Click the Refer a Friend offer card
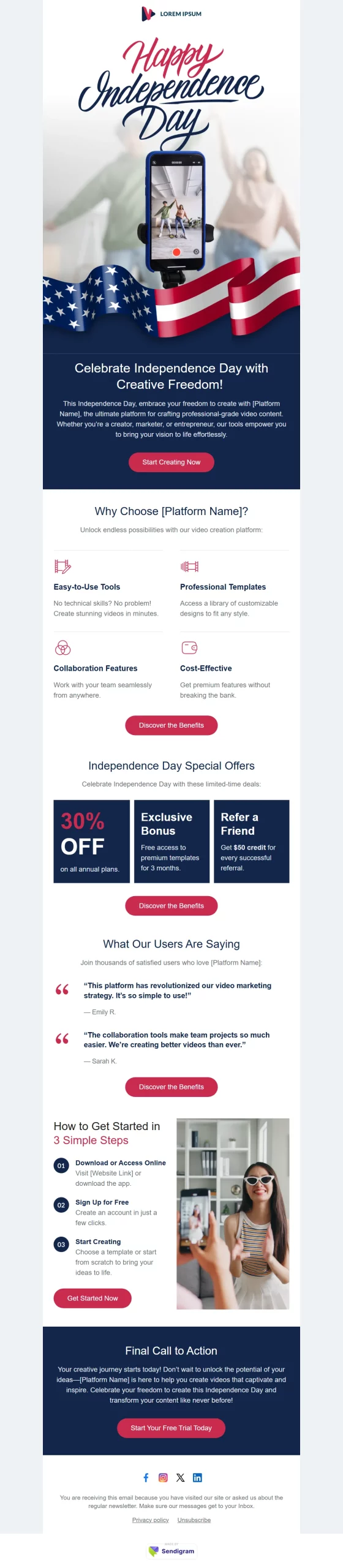The image size is (343, 1568). [x=251, y=841]
